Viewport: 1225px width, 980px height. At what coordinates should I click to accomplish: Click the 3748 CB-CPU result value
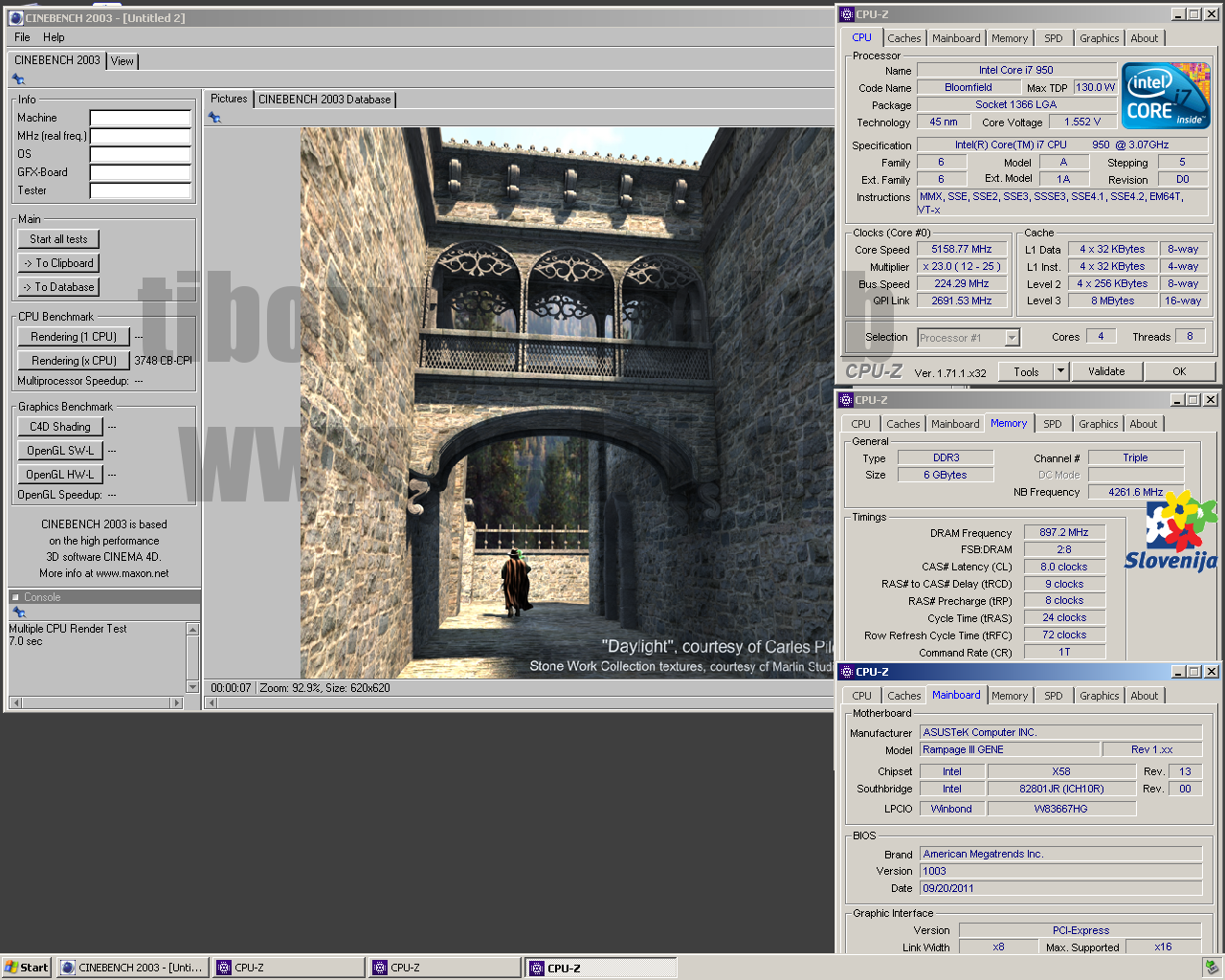(163, 361)
